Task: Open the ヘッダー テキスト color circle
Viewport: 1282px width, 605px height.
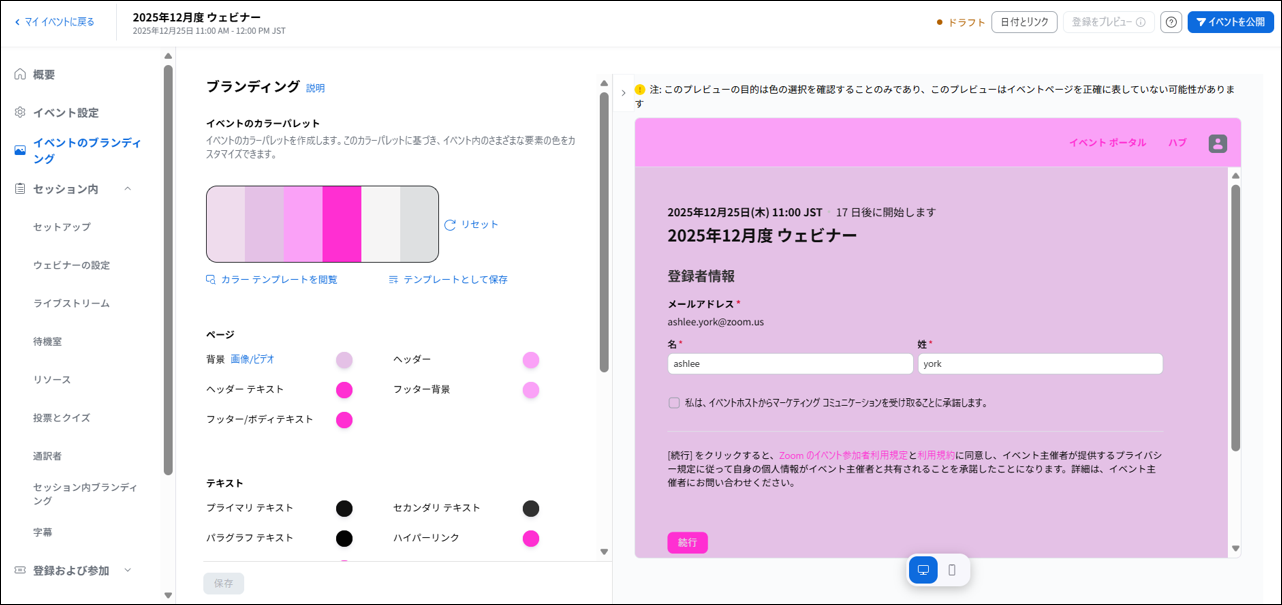Action: 344,390
